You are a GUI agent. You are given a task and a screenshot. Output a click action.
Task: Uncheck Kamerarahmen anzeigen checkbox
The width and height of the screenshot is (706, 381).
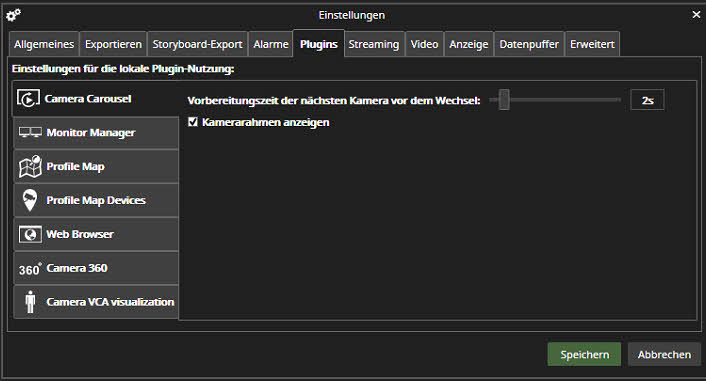193,122
